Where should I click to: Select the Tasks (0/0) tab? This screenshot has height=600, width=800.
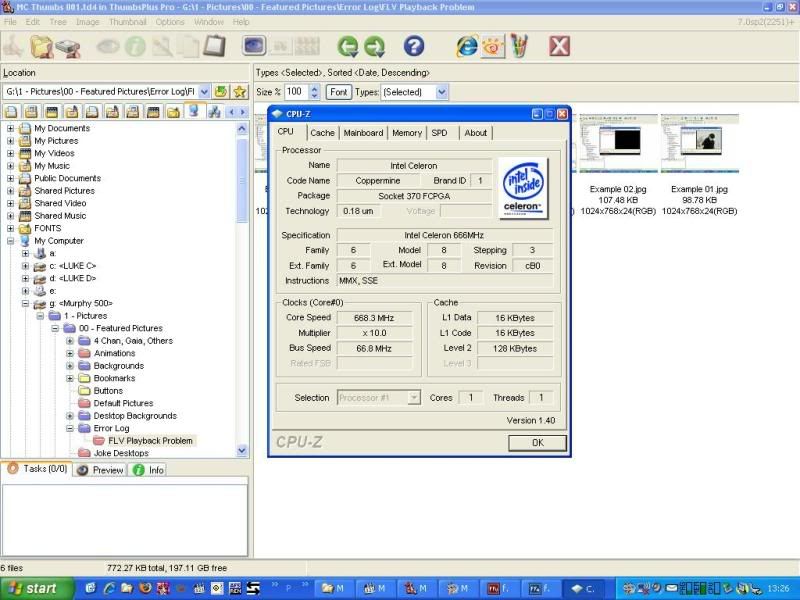point(37,468)
